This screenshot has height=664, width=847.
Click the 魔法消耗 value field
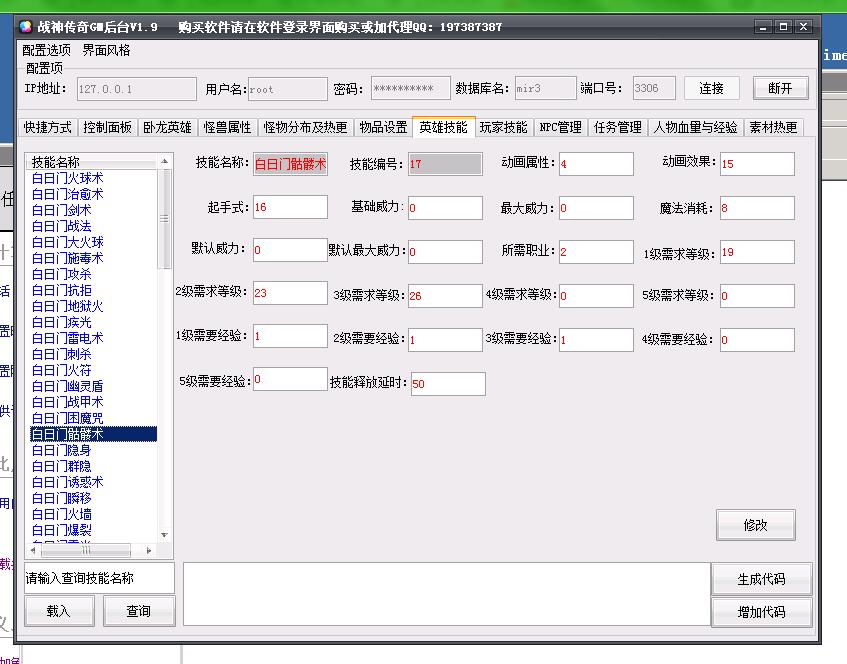pyautogui.click(x=756, y=208)
